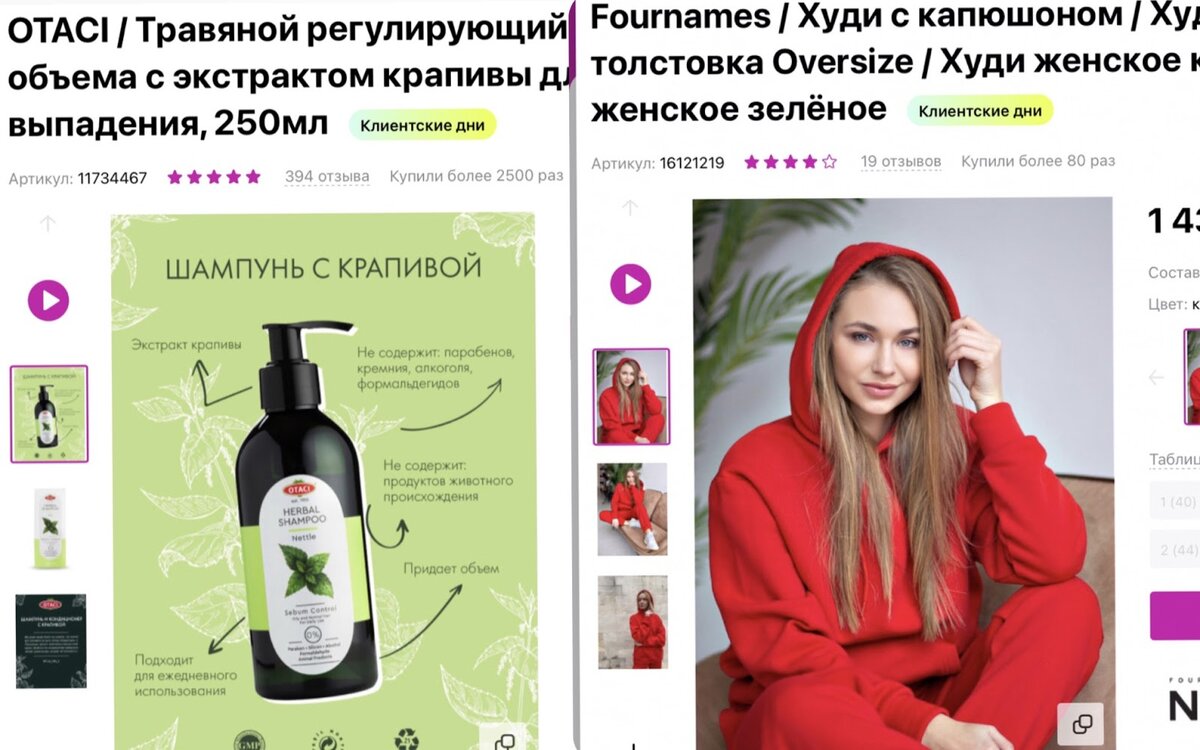
Task: Open the 19 отзывов reviews link
Action: point(901,161)
